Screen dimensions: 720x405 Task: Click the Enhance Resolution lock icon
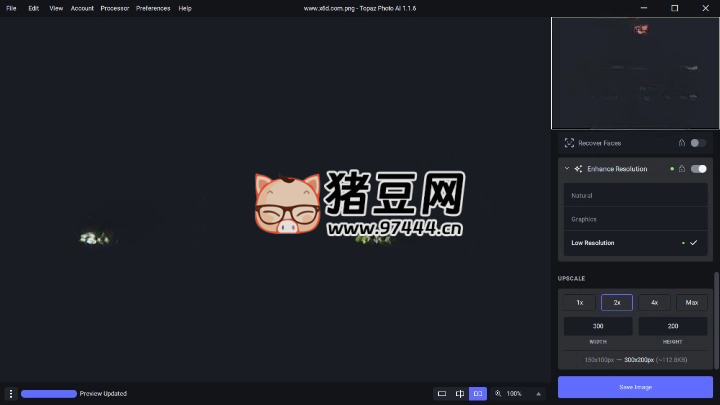click(x=682, y=169)
